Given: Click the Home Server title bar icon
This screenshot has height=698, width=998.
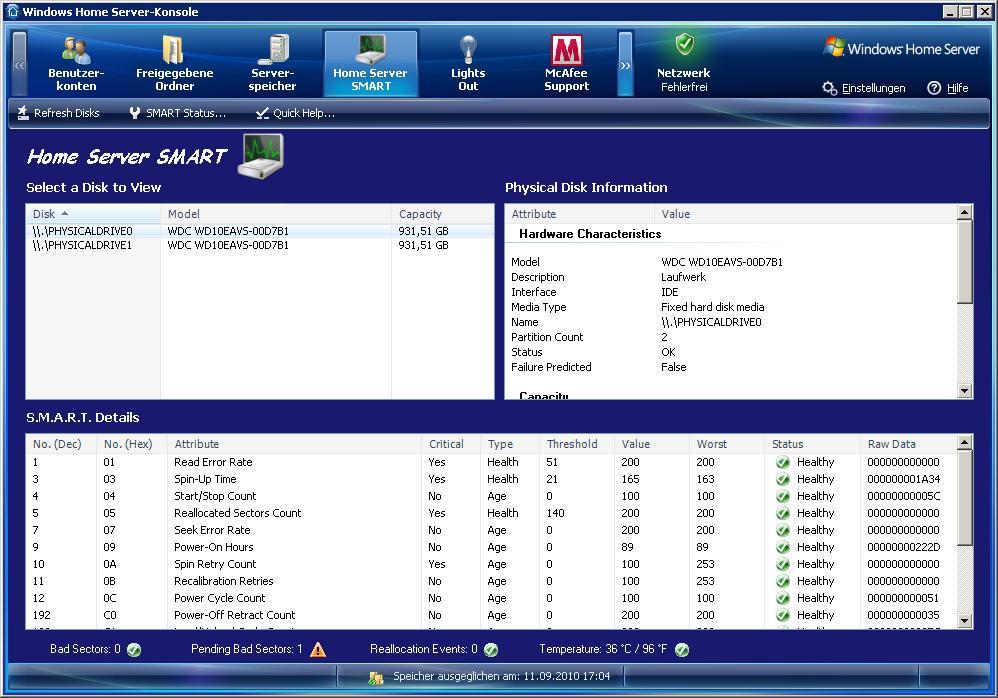Looking at the screenshot, I should 13,11.
